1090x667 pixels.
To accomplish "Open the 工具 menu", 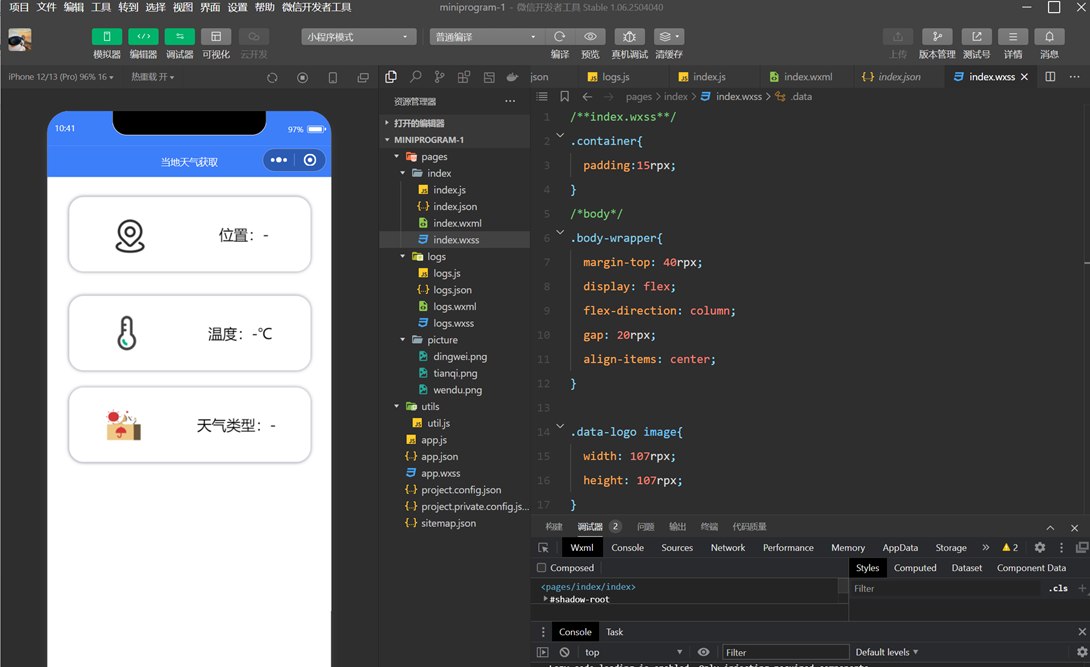I will (101, 7).
